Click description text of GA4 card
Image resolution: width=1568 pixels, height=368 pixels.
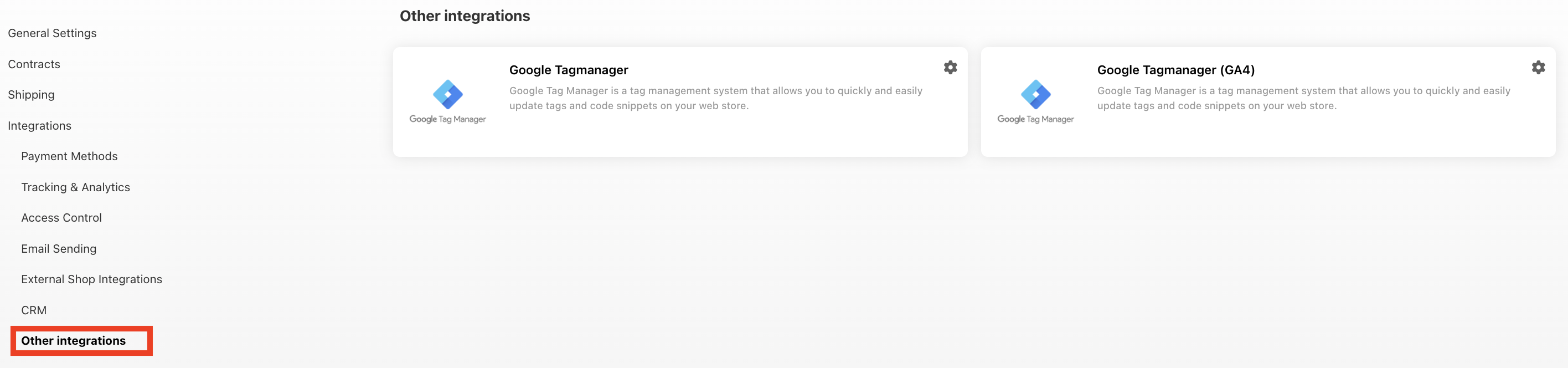coord(1304,98)
